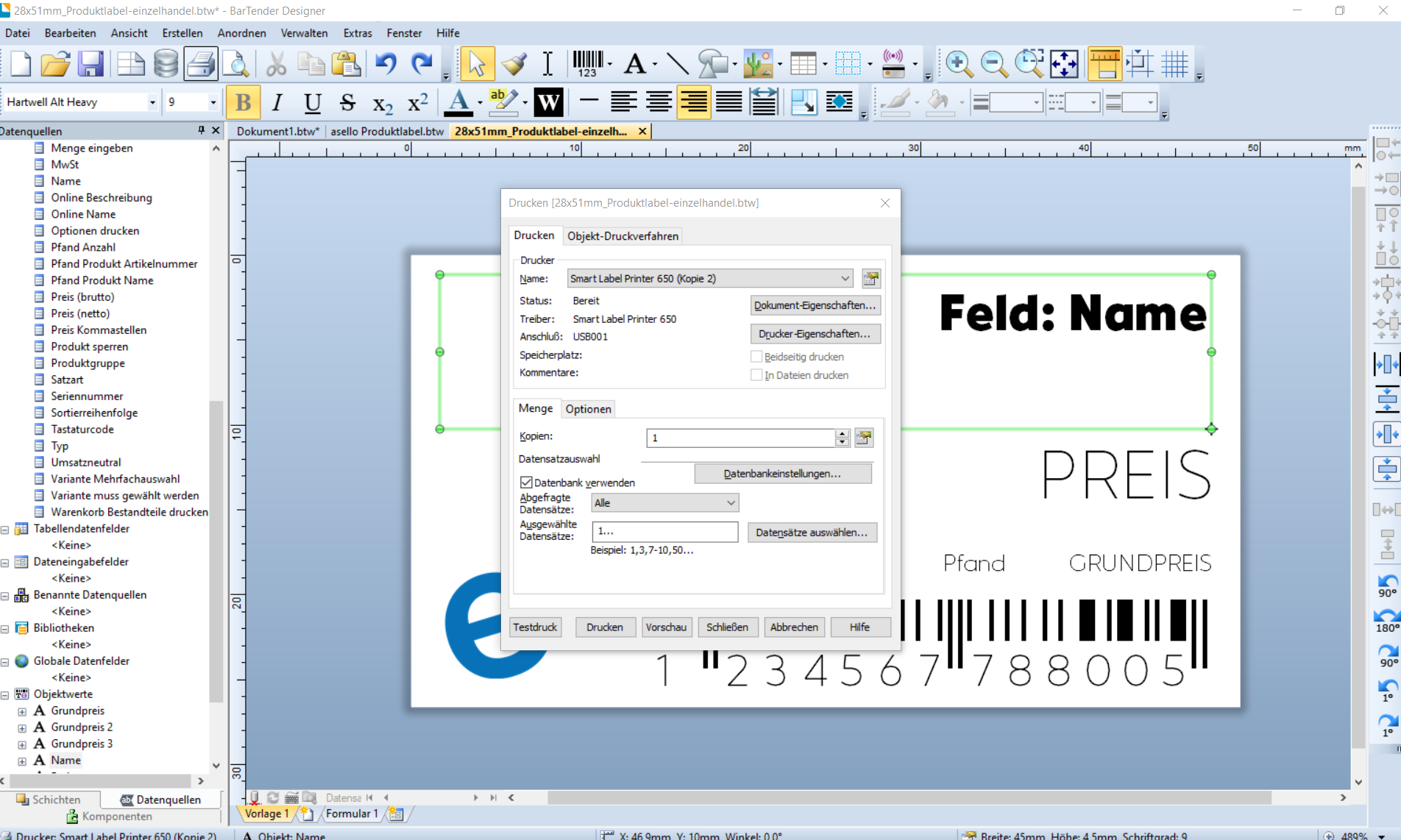The width and height of the screenshot is (1401, 840).
Task: Select the pointer selection tool
Action: tap(477, 64)
